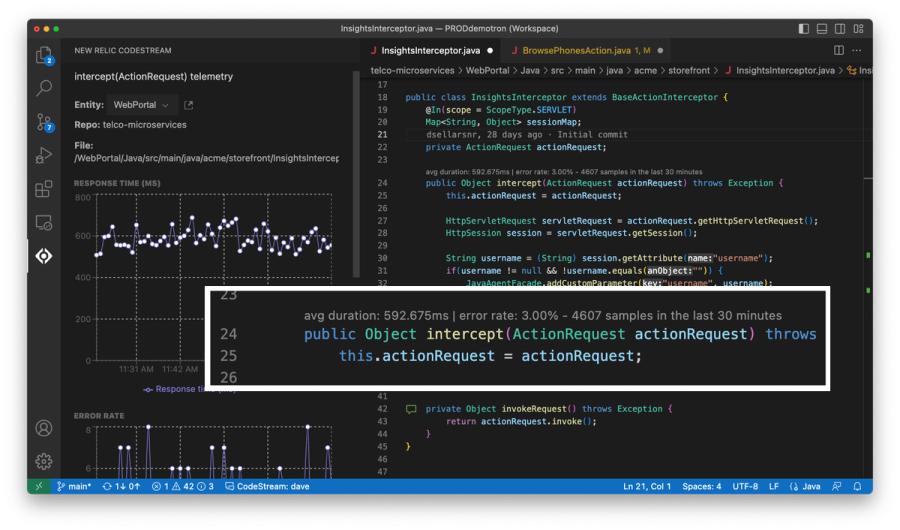Open the Run and Debug view
900x530 pixels.
44,155
